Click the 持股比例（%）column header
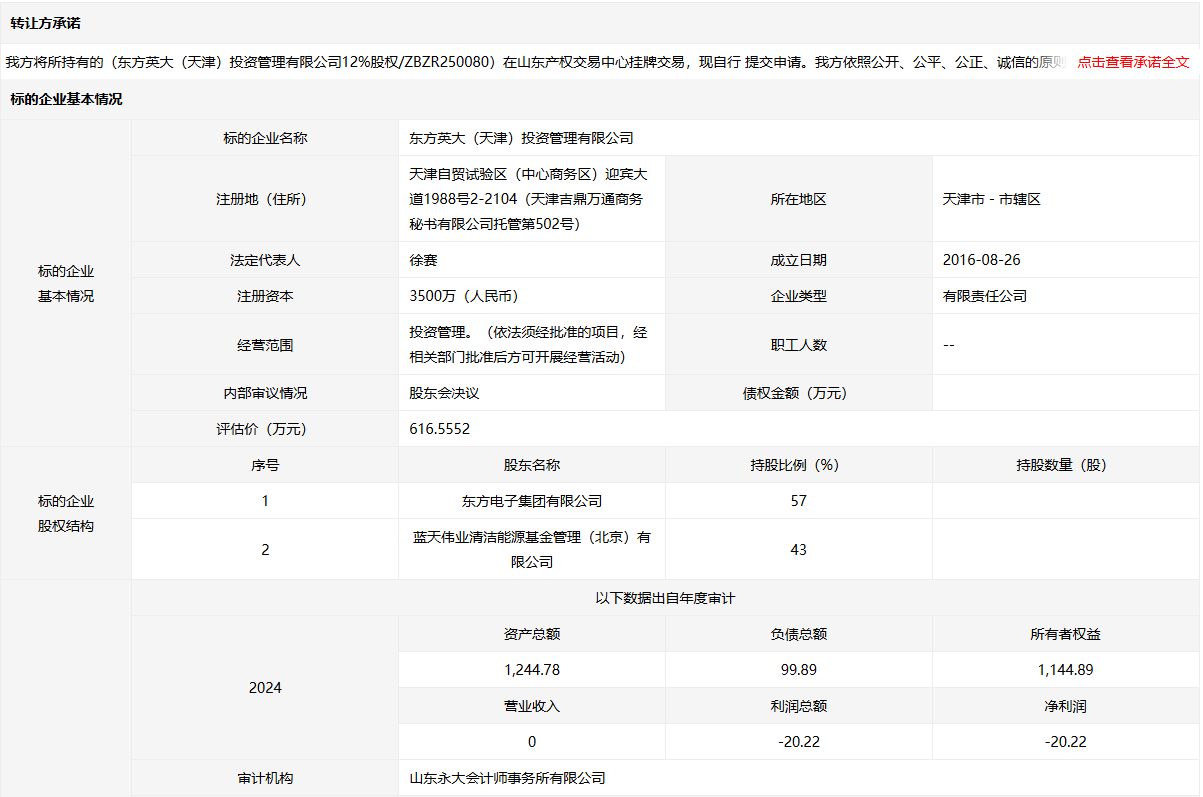This screenshot has width=1203, height=797. click(798, 465)
